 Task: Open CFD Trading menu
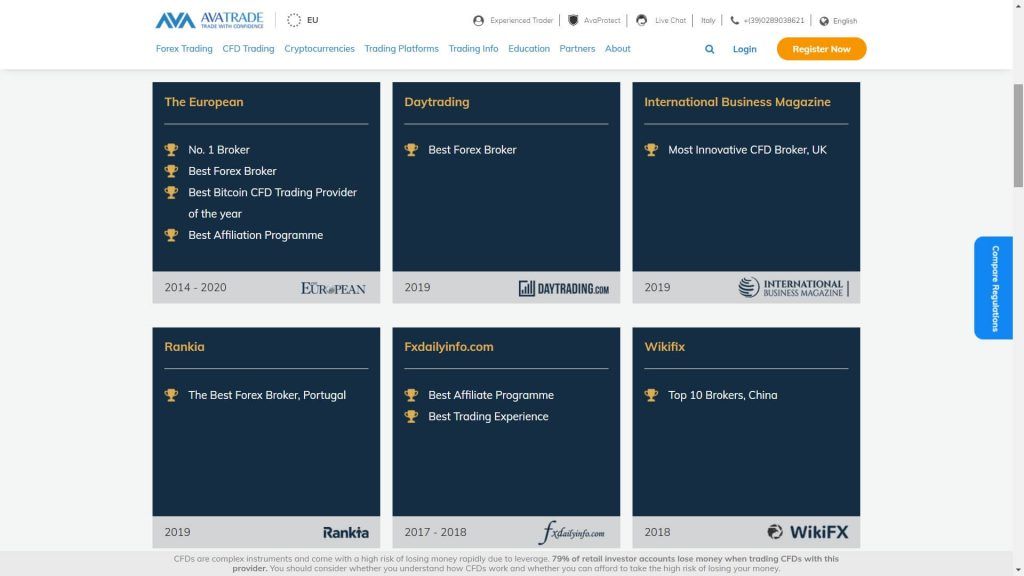pyautogui.click(x=248, y=49)
